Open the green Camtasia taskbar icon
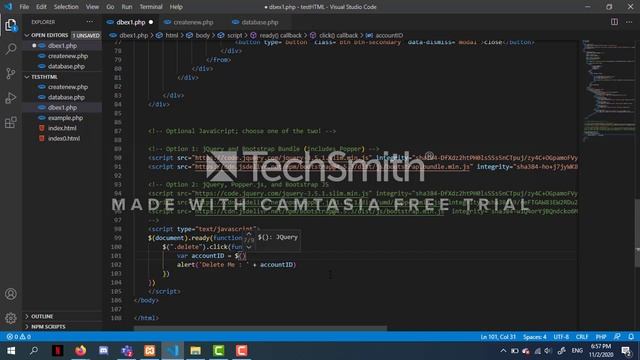 pos(219,351)
